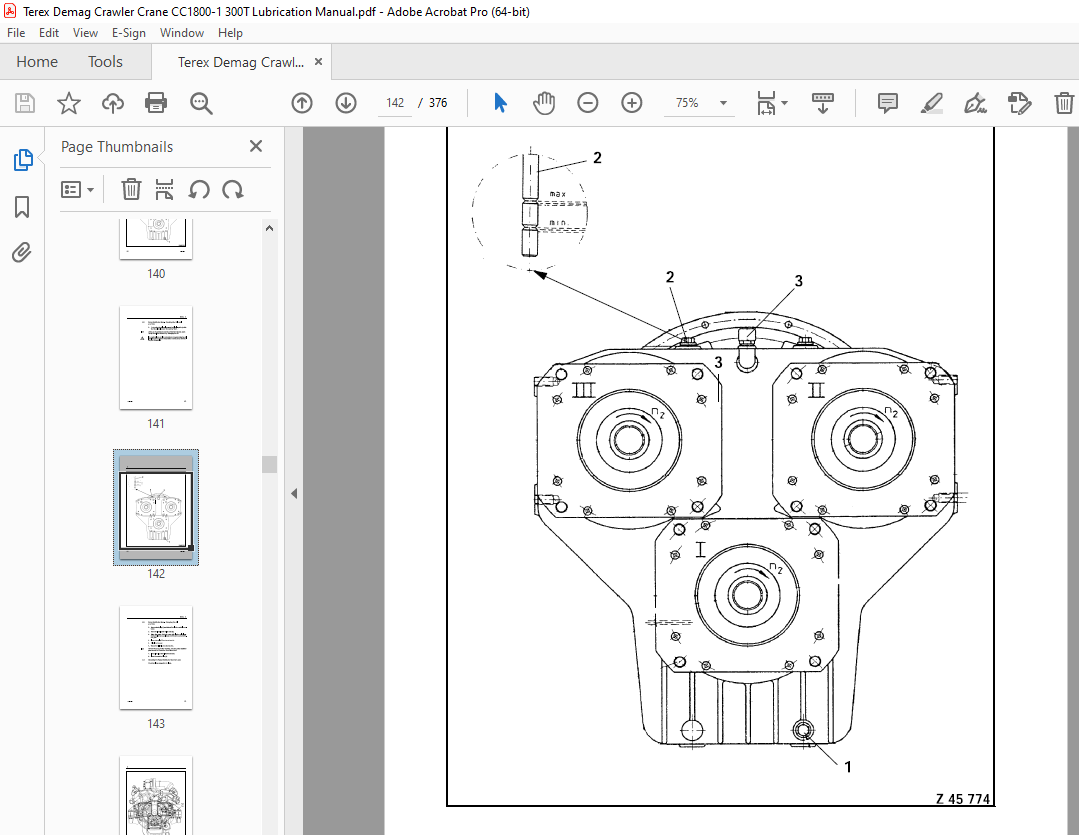Rotate page counterclockwise

[x=199, y=189]
